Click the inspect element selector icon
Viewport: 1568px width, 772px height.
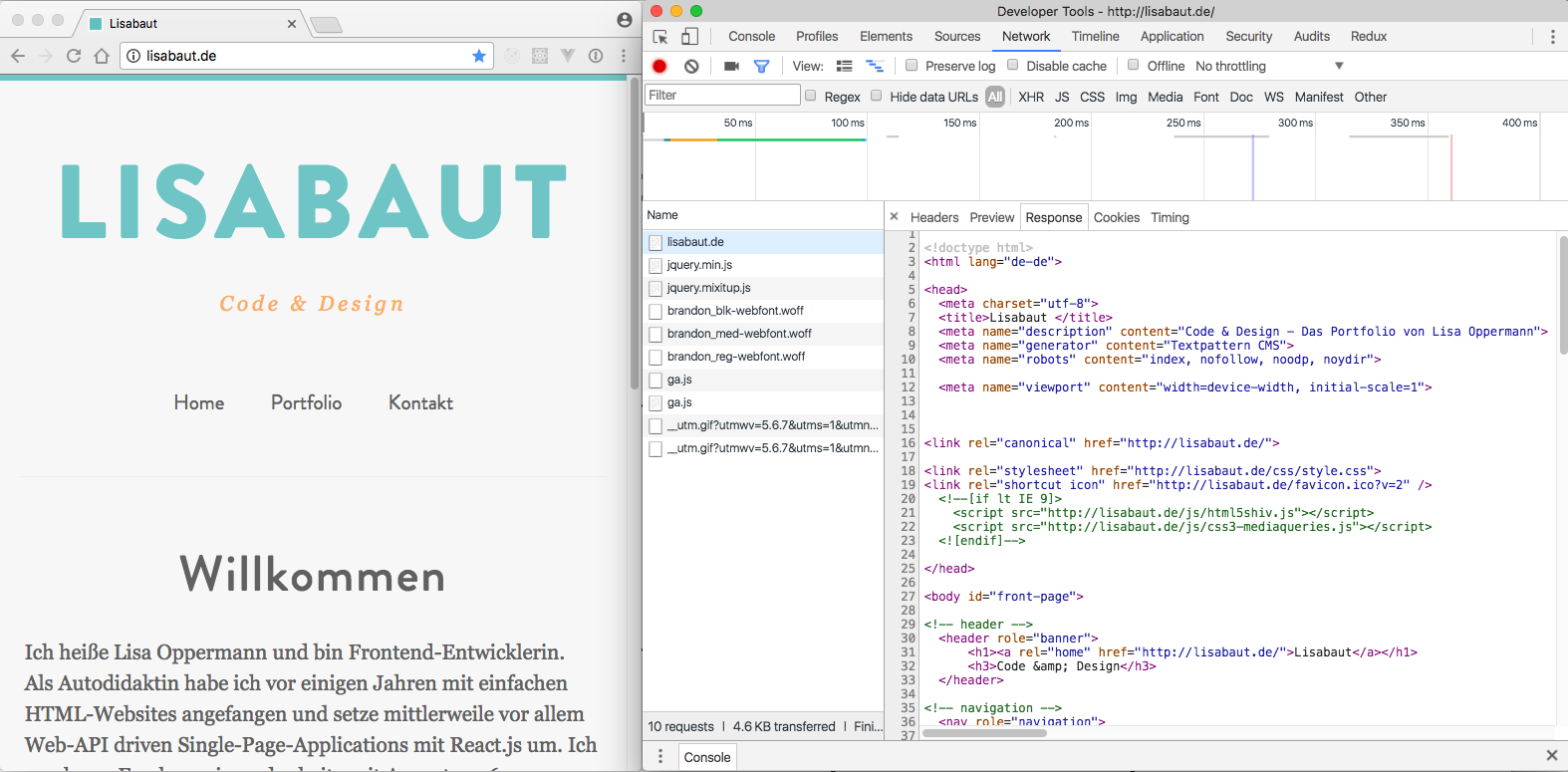(659, 37)
